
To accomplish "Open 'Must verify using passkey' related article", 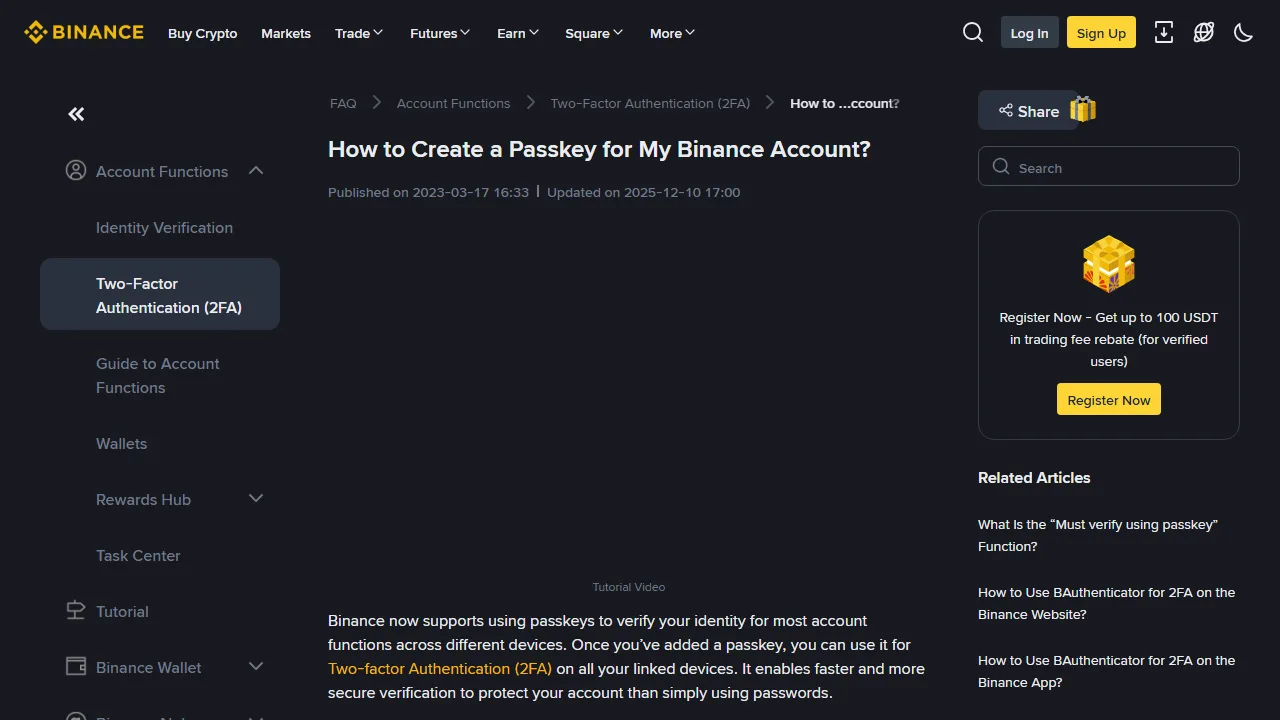I will (x=1098, y=536).
